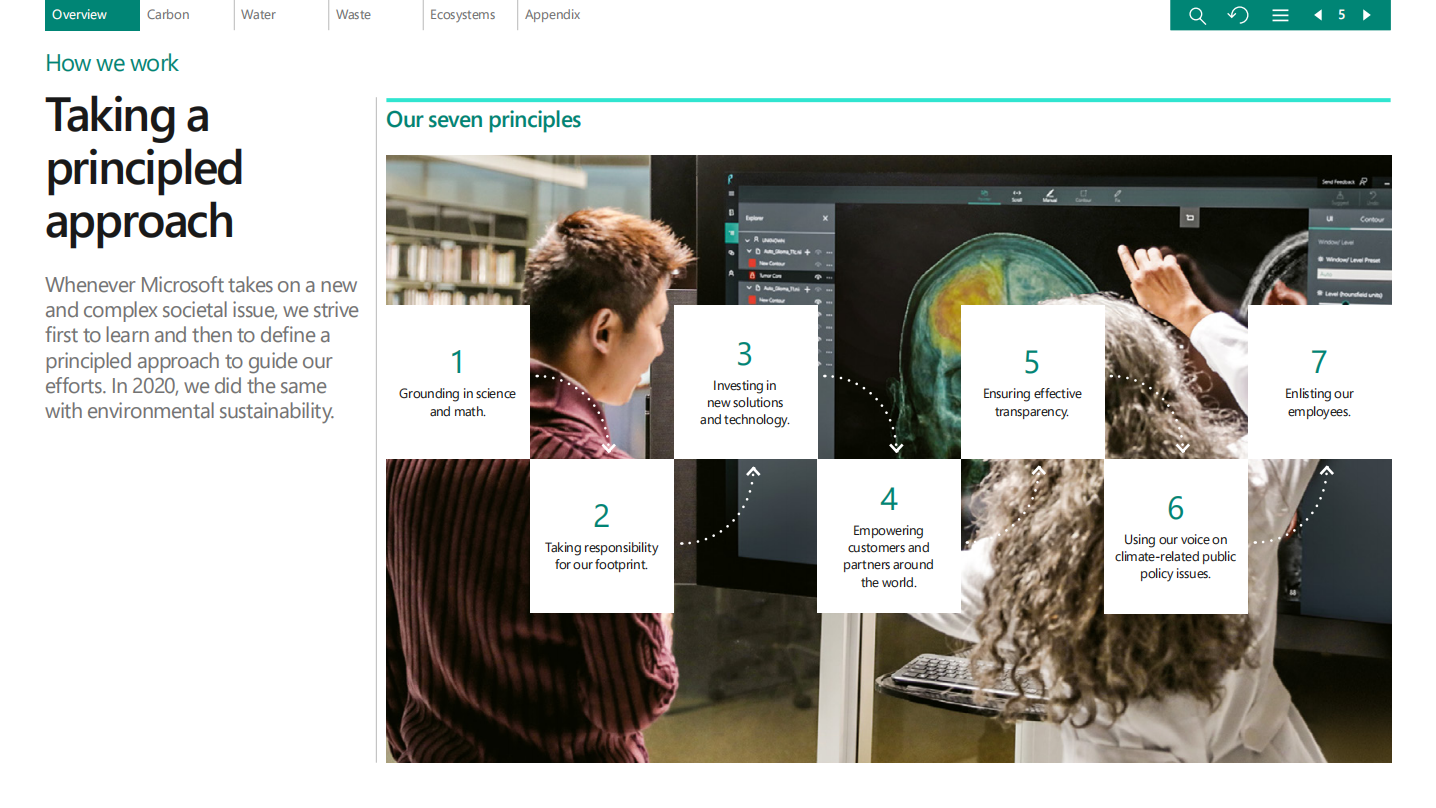This screenshot has height=808, width=1436.
Task: Click principle 5 Ensuring effective transparency
Action: (x=1032, y=382)
